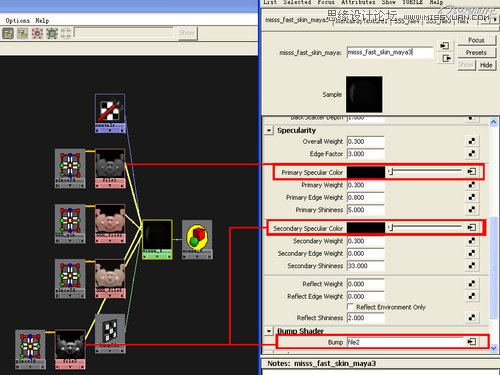Click the attribute scrollbar up arrow

click(x=494, y=122)
